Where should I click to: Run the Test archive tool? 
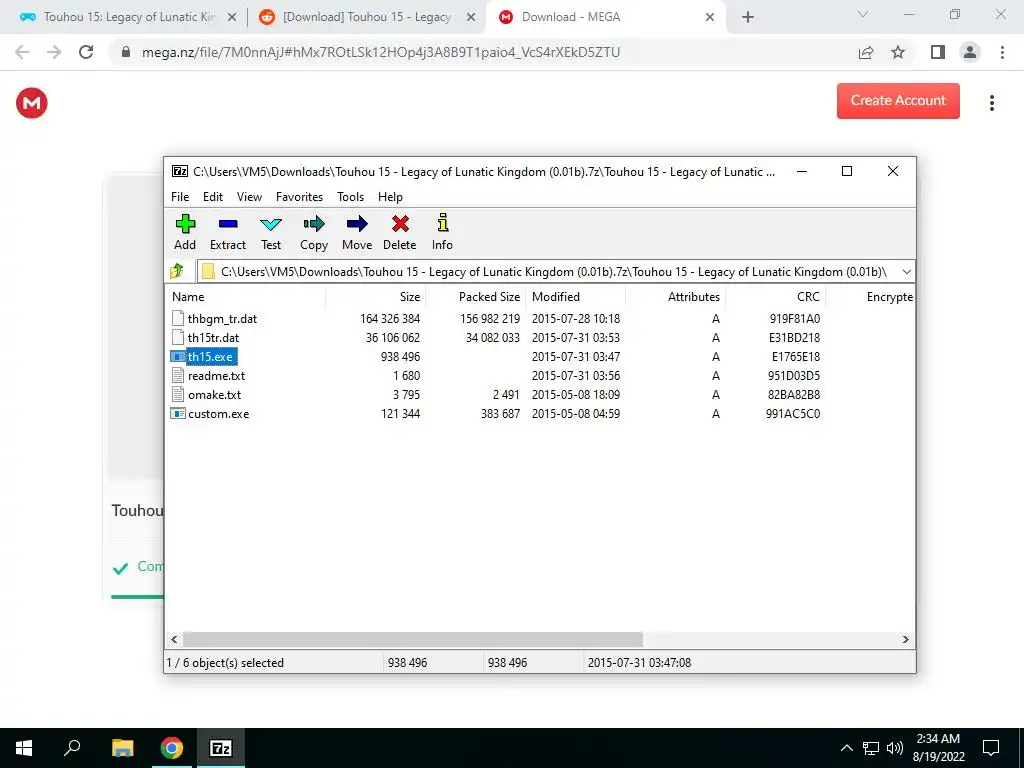[x=271, y=232]
